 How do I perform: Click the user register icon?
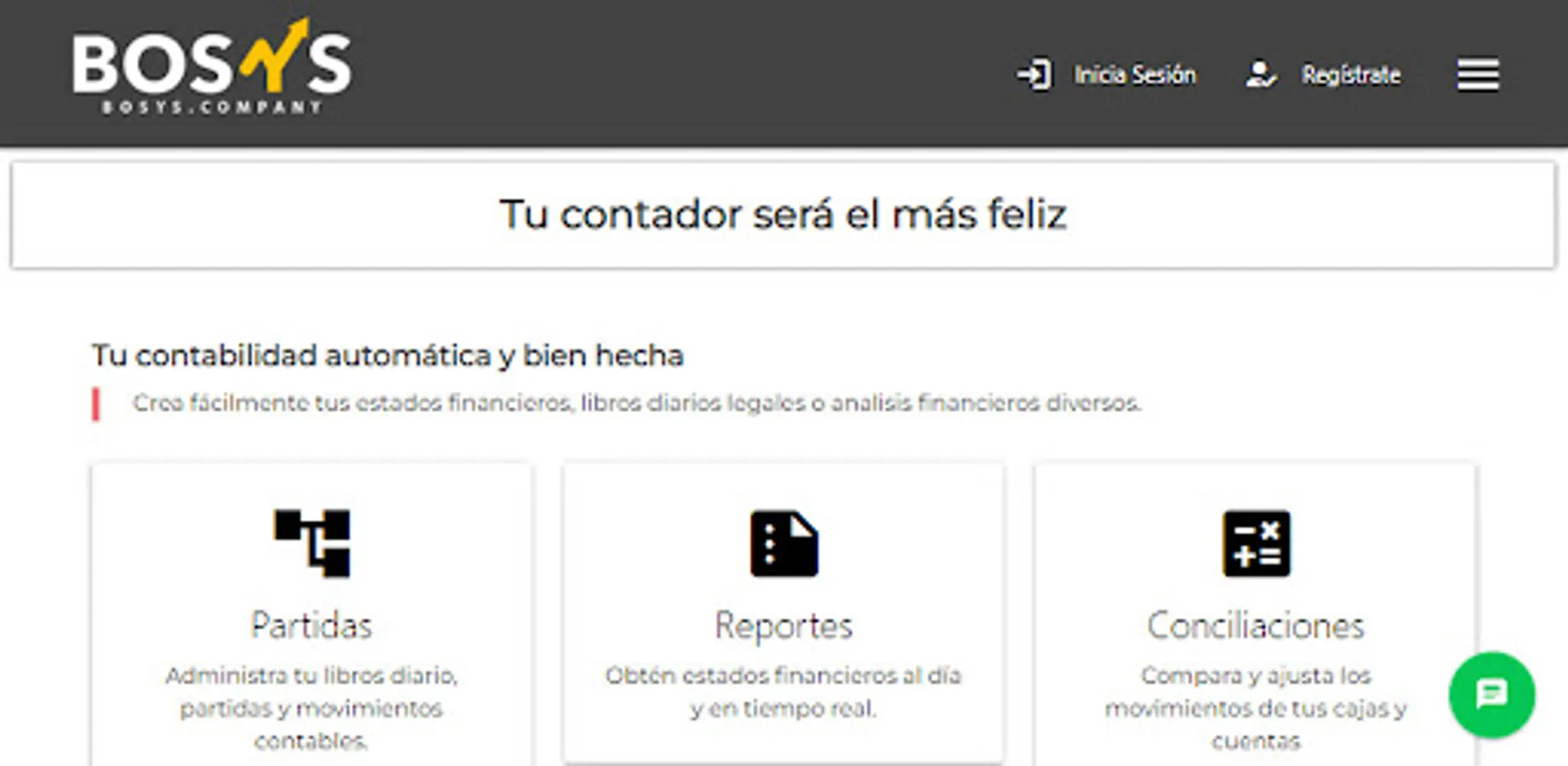pyautogui.click(x=1261, y=75)
